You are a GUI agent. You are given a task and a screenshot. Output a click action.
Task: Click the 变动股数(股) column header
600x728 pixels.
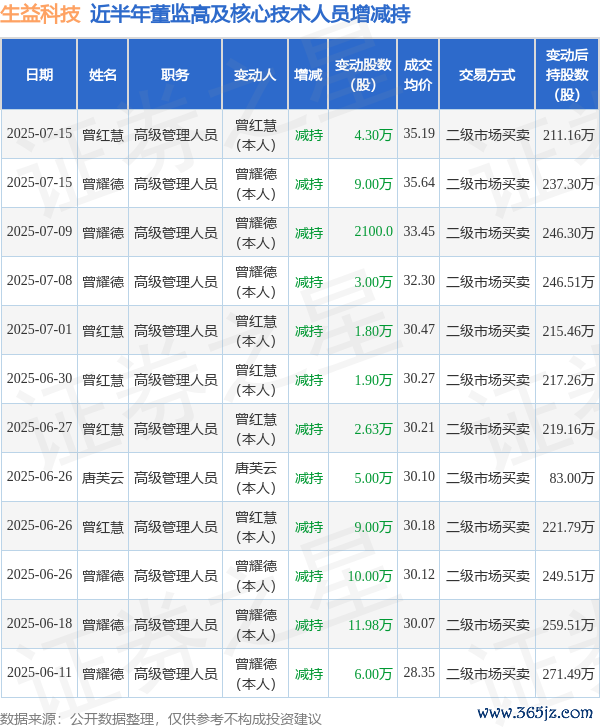coord(363,75)
